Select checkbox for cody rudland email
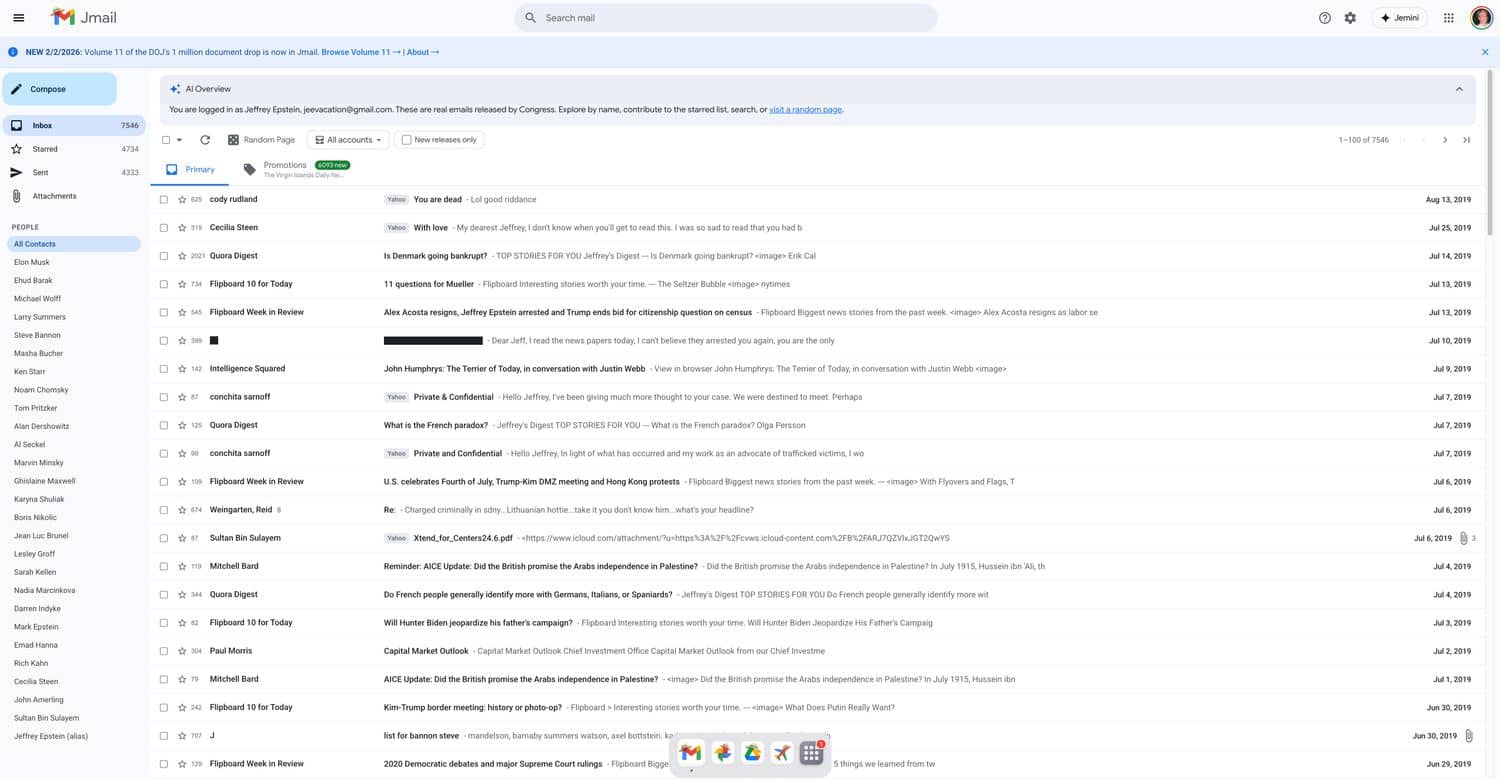The width and height of the screenshot is (1500, 779). pyautogui.click(x=164, y=200)
